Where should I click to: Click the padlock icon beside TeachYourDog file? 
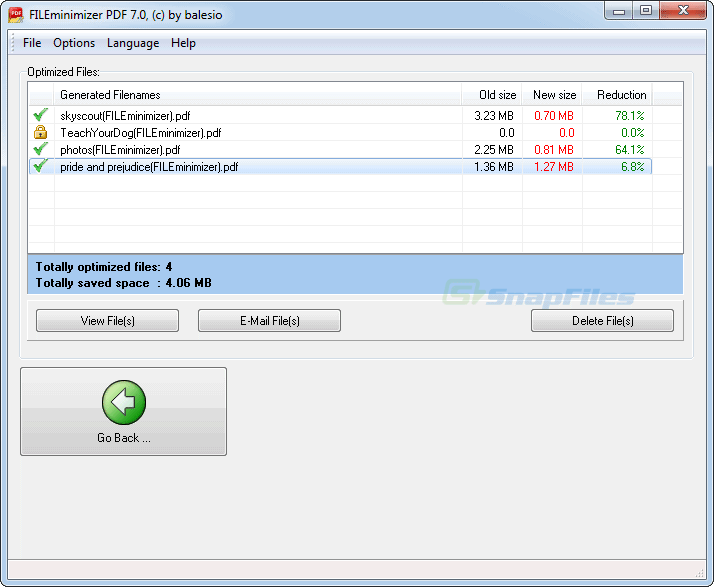[x=41, y=132]
